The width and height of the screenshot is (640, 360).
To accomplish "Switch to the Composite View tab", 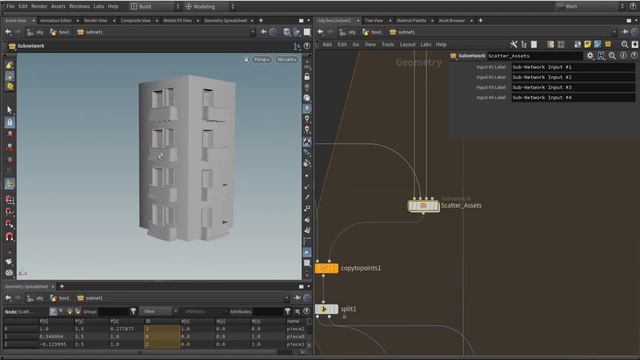I will [x=136, y=20].
